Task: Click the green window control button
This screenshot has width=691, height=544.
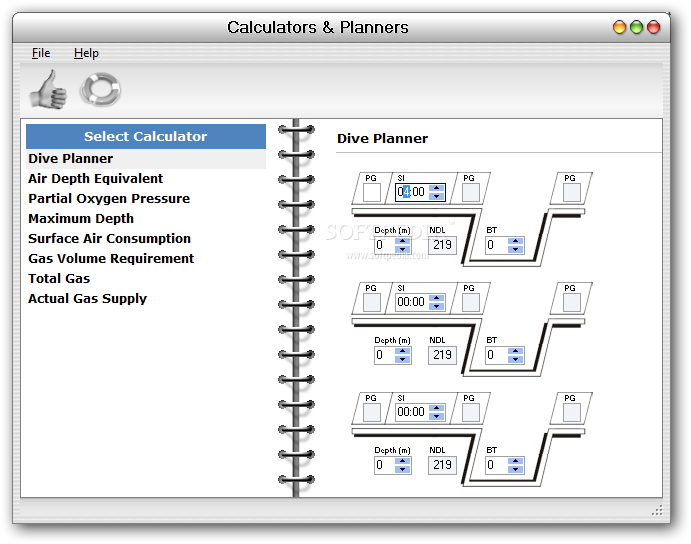Action: pos(636,27)
